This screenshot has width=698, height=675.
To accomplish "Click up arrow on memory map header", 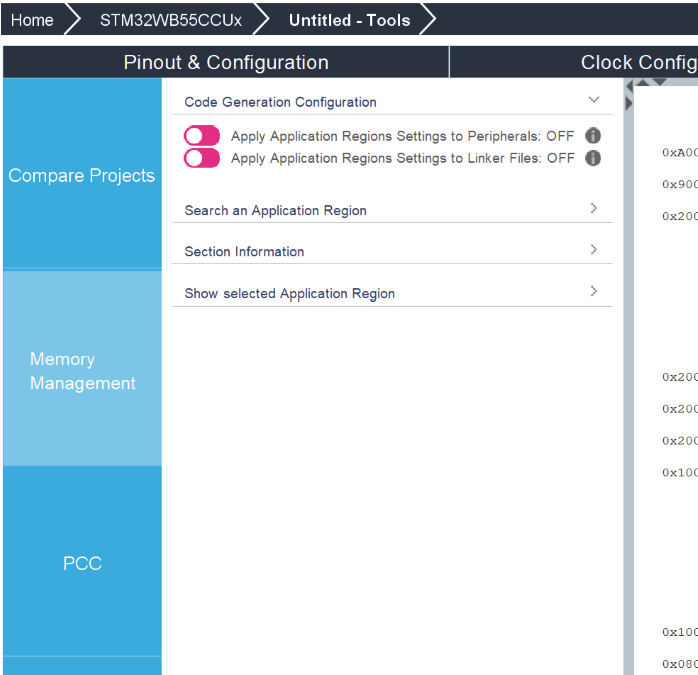I will point(642,82).
